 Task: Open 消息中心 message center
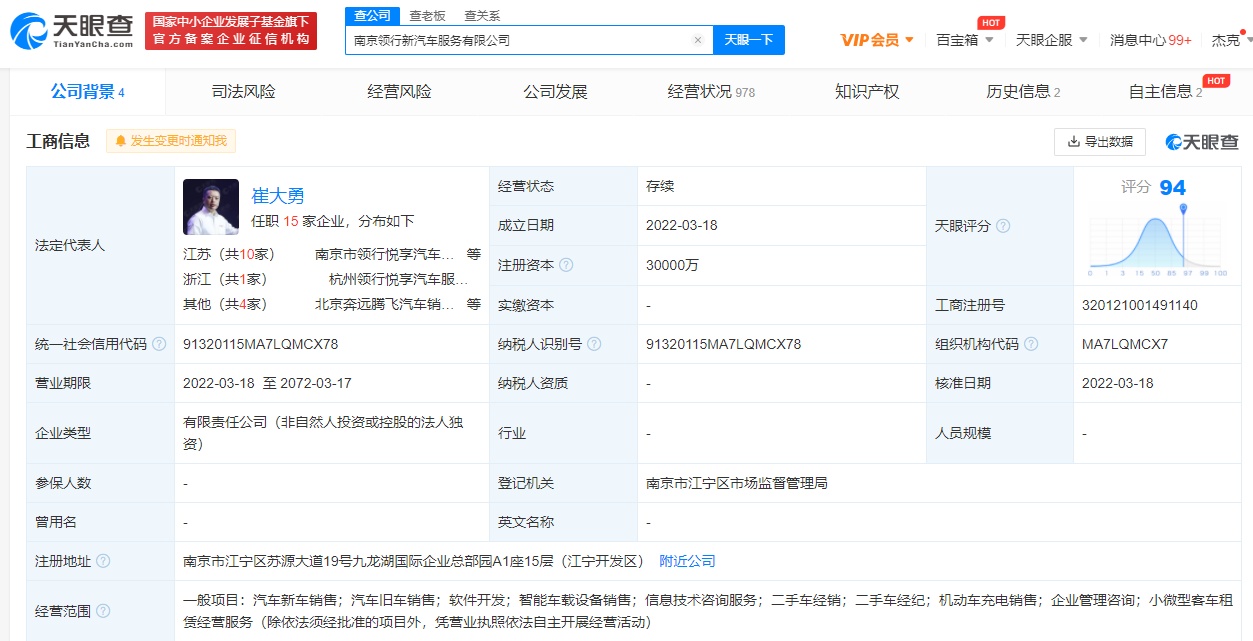coord(1150,40)
